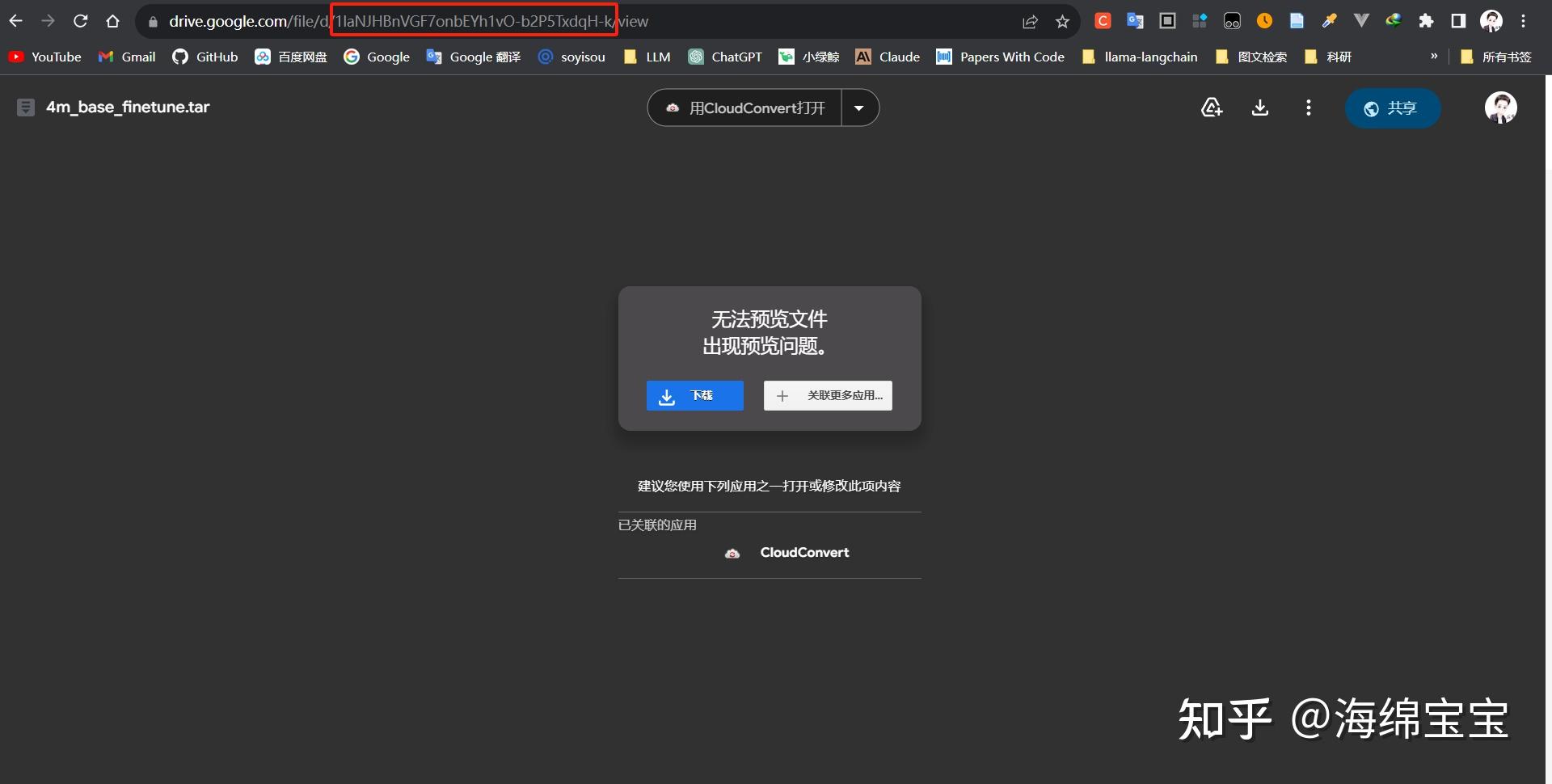Click the 关联更多应用 button
Screen dimensions: 1552x784
(827, 395)
